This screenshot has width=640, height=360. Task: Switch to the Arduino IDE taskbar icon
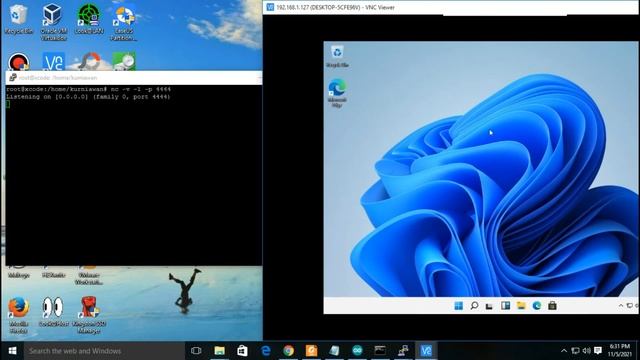(x=357, y=351)
